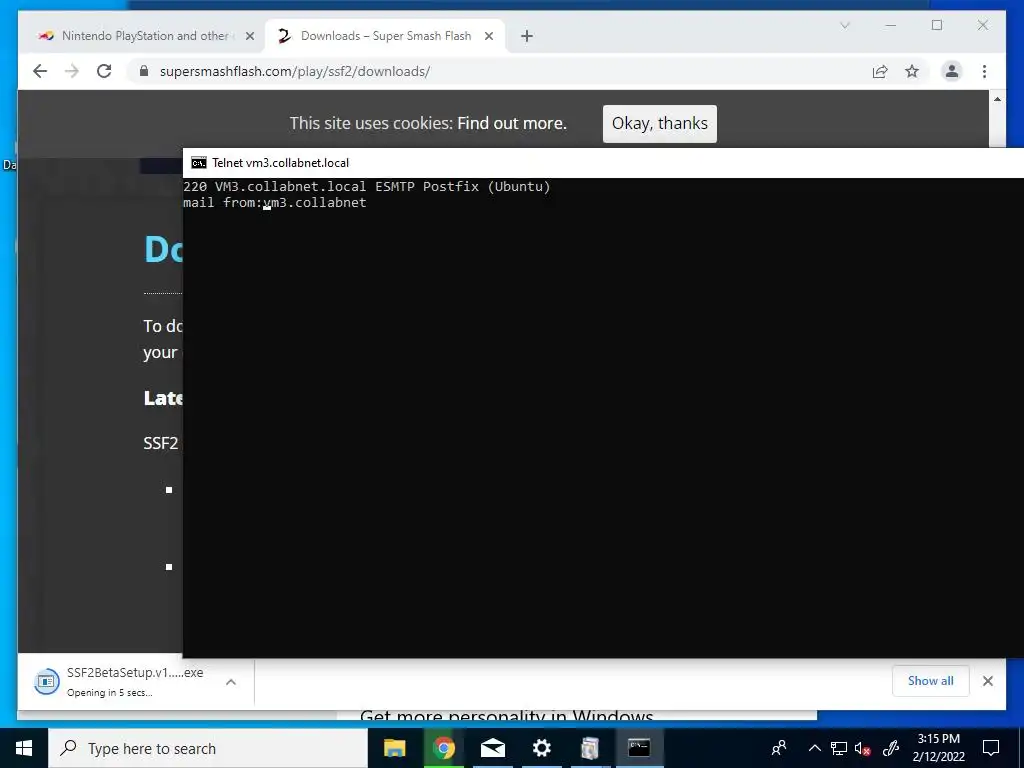Expand the tab search chevron in Chrome

pyautogui.click(x=844, y=25)
